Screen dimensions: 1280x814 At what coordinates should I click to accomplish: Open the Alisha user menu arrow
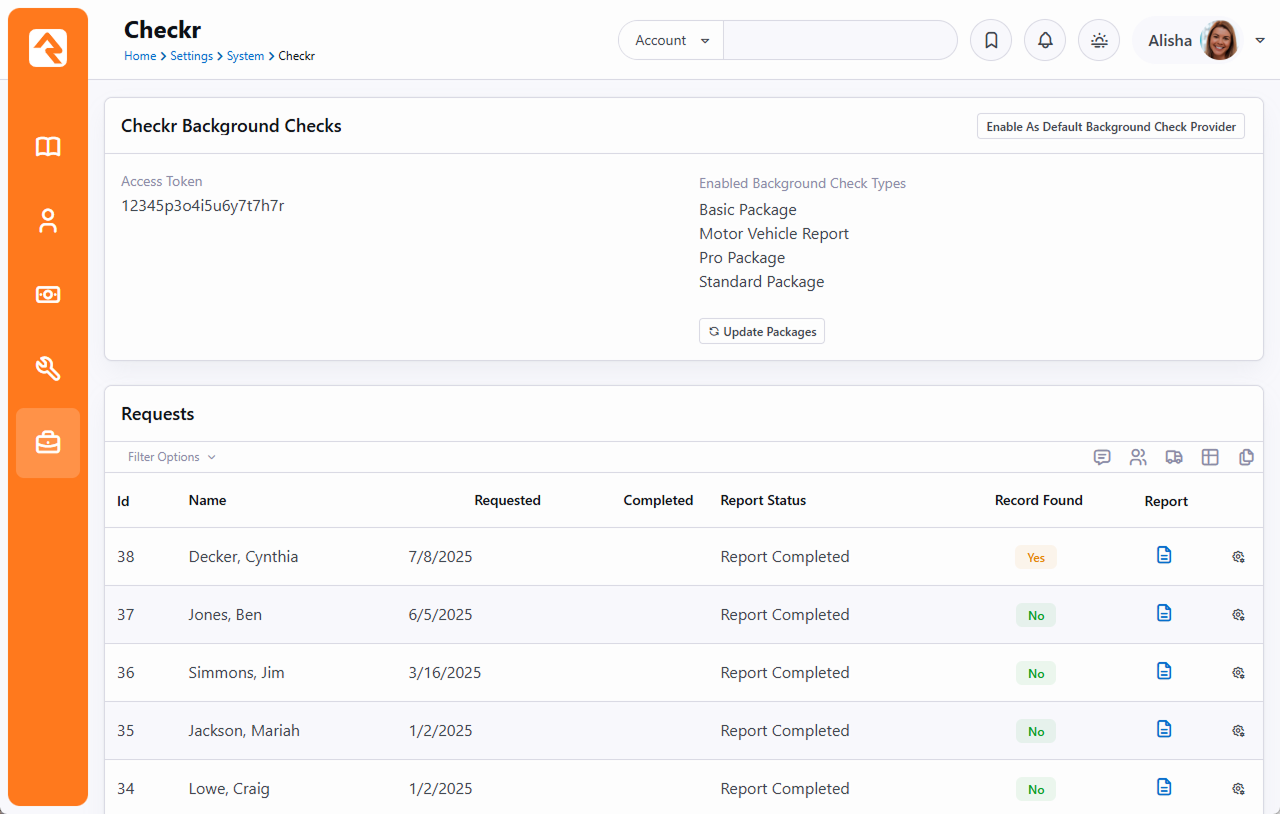[x=1260, y=41]
